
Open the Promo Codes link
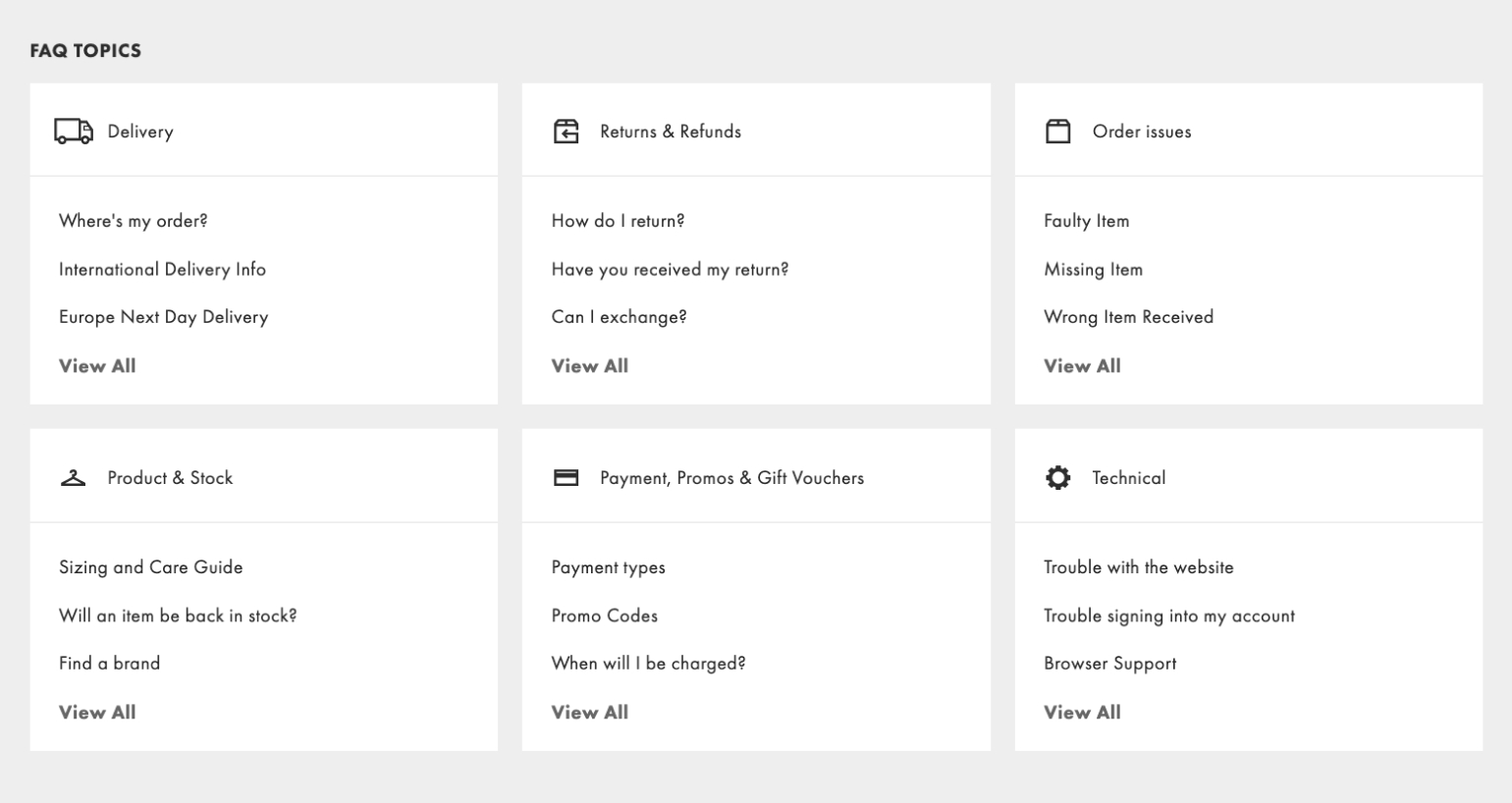tap(605, 616)
